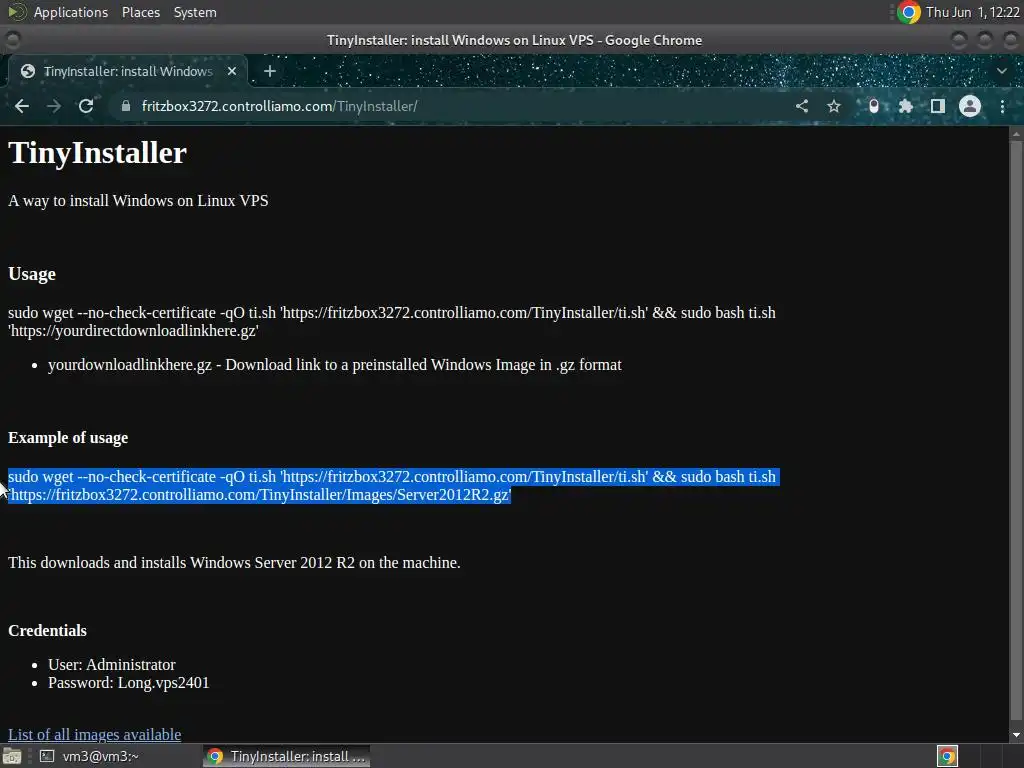Image resolution: width=1024 pixels, height=768 pixels.
Task: Share this page via share icon
Action: (802, 106)
